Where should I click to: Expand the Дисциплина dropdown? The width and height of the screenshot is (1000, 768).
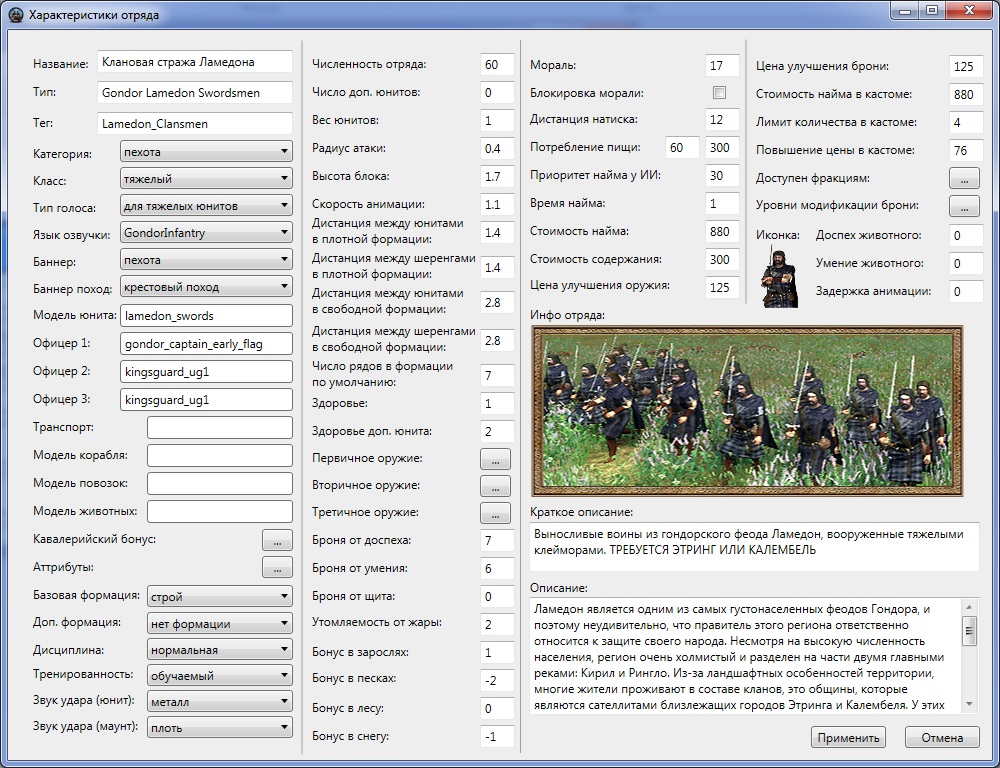tap(219, 650)
